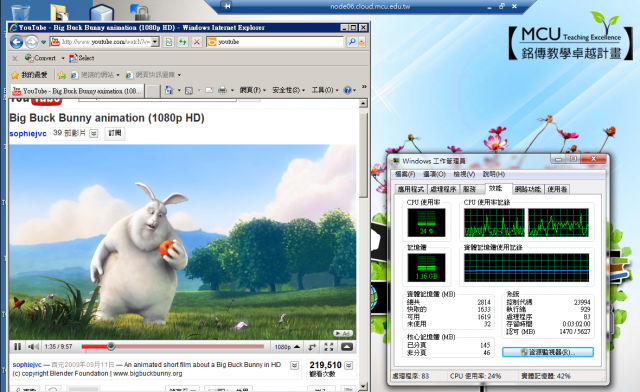Click the RSS feeds icon

click(x=189, y=91)
